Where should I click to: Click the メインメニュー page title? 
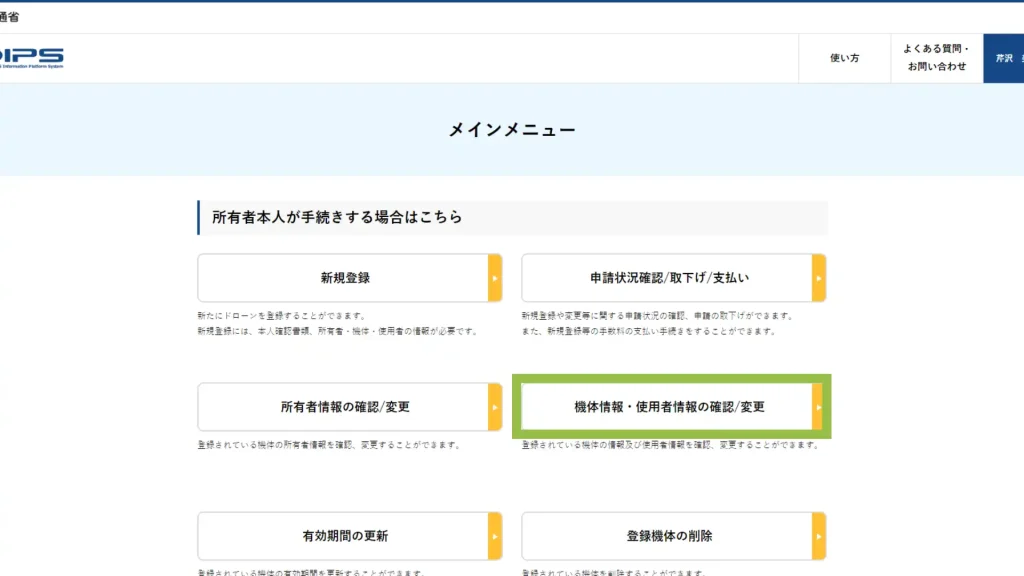click(511, 130)
